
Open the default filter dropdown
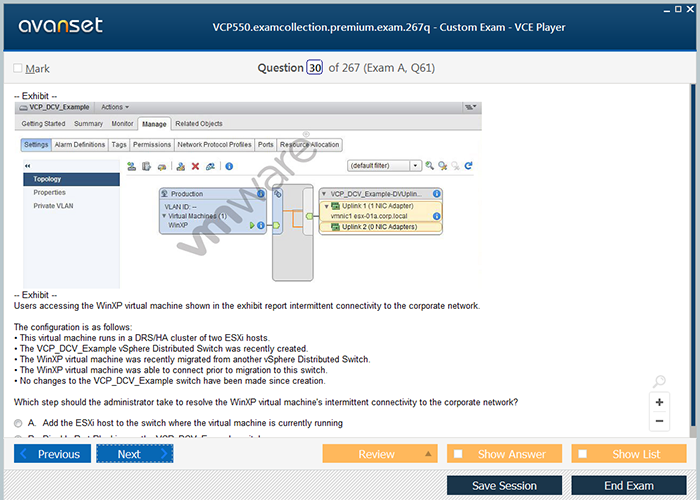[x=384, y=166]
